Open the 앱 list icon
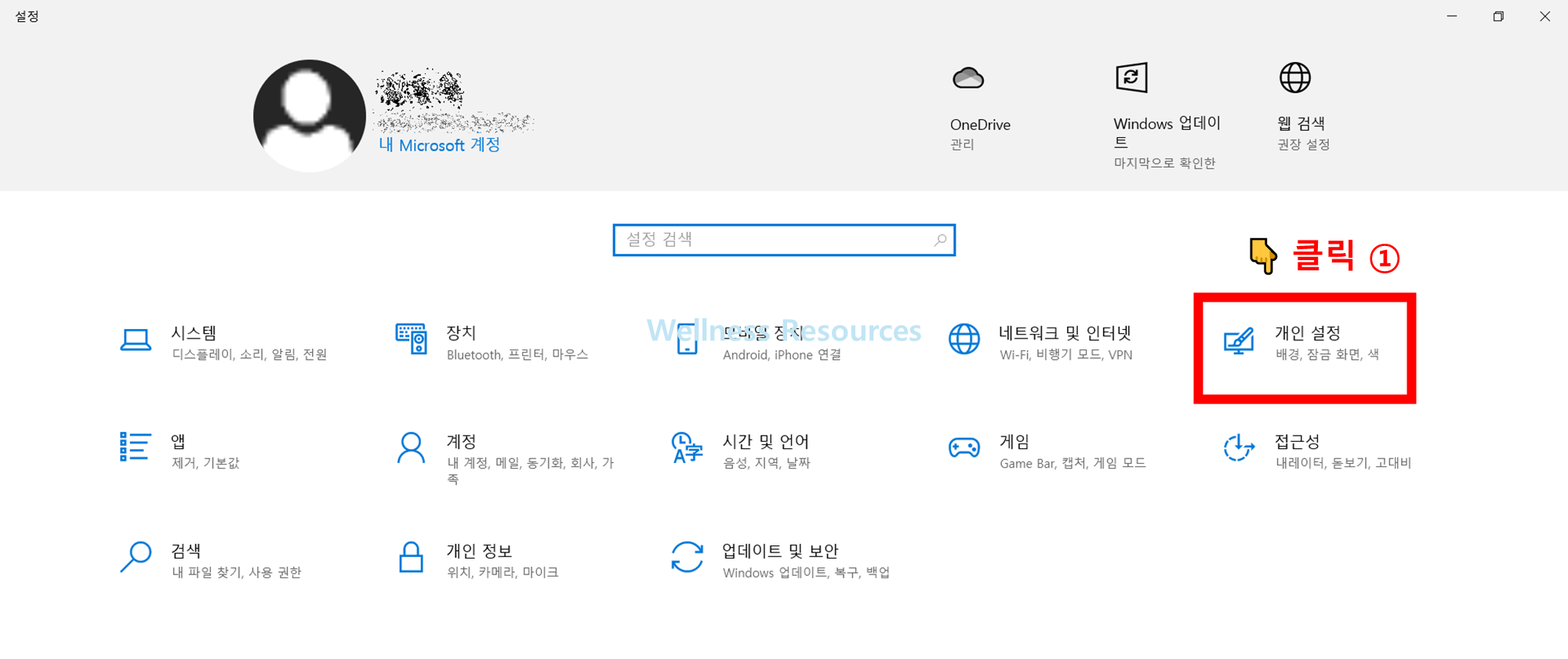 (135, 447)
